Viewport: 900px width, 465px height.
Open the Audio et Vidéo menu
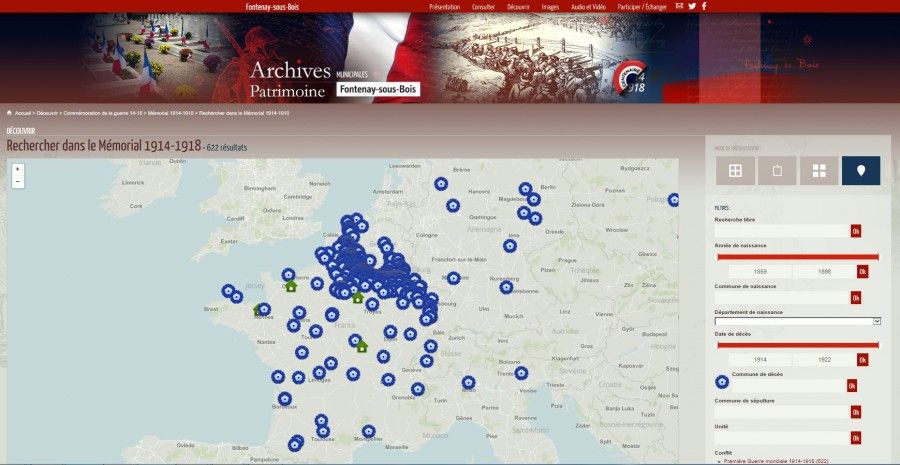click(588, 6)
